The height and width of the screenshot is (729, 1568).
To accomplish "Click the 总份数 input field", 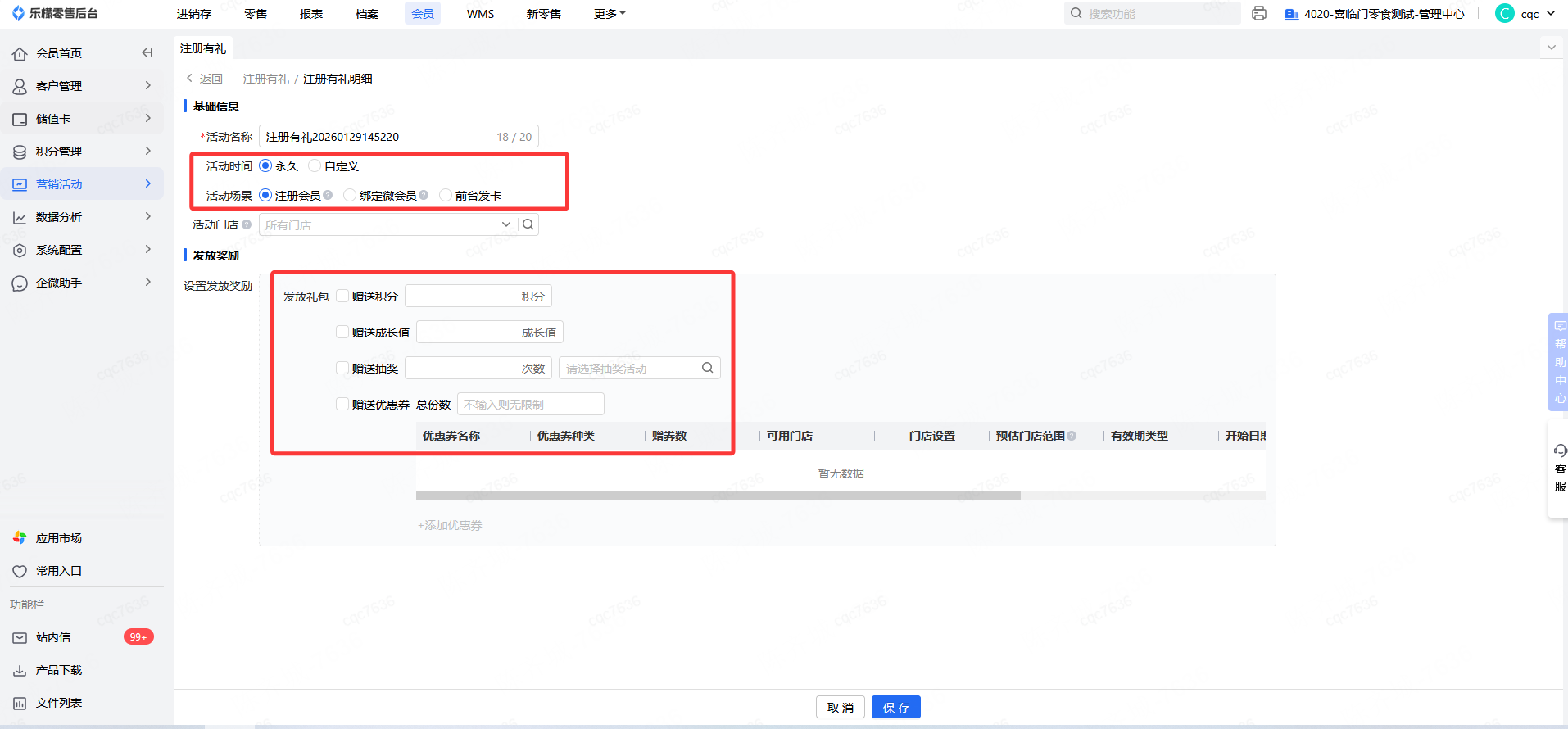I will [x=531, y=404].
